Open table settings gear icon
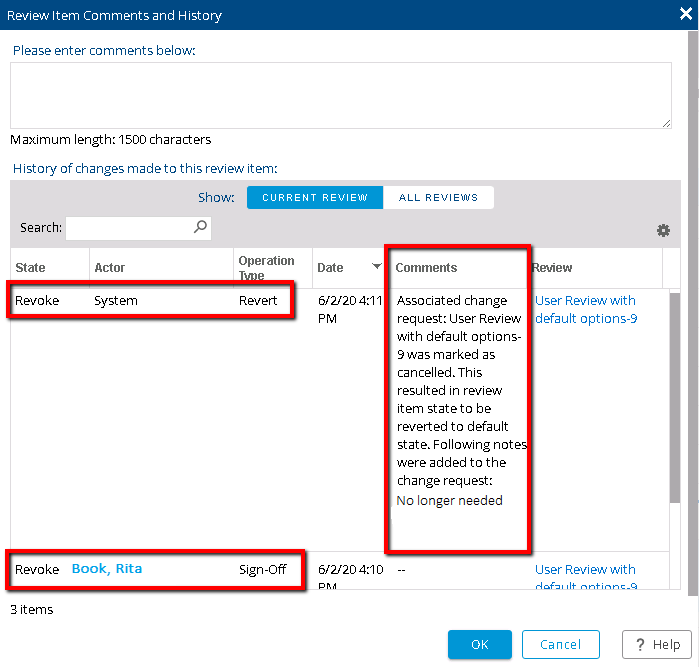The image size is (699, 667). (663, 231)
